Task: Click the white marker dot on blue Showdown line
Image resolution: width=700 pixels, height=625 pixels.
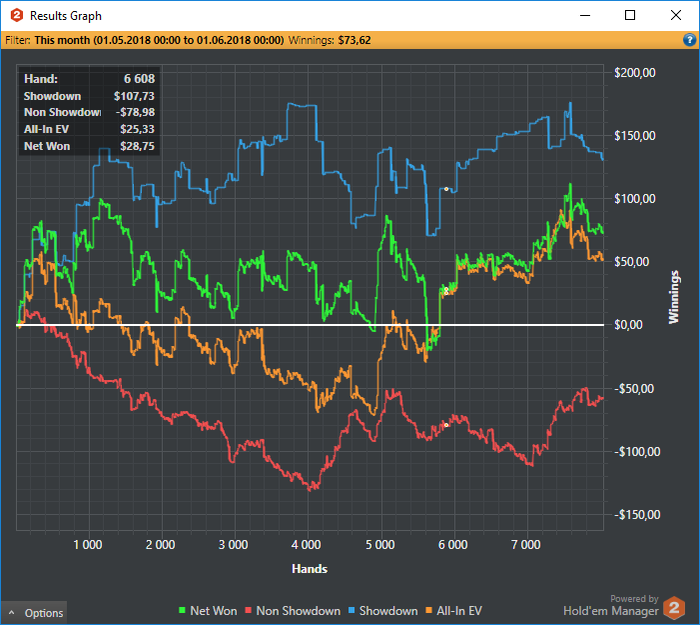Action: (446, 189)
